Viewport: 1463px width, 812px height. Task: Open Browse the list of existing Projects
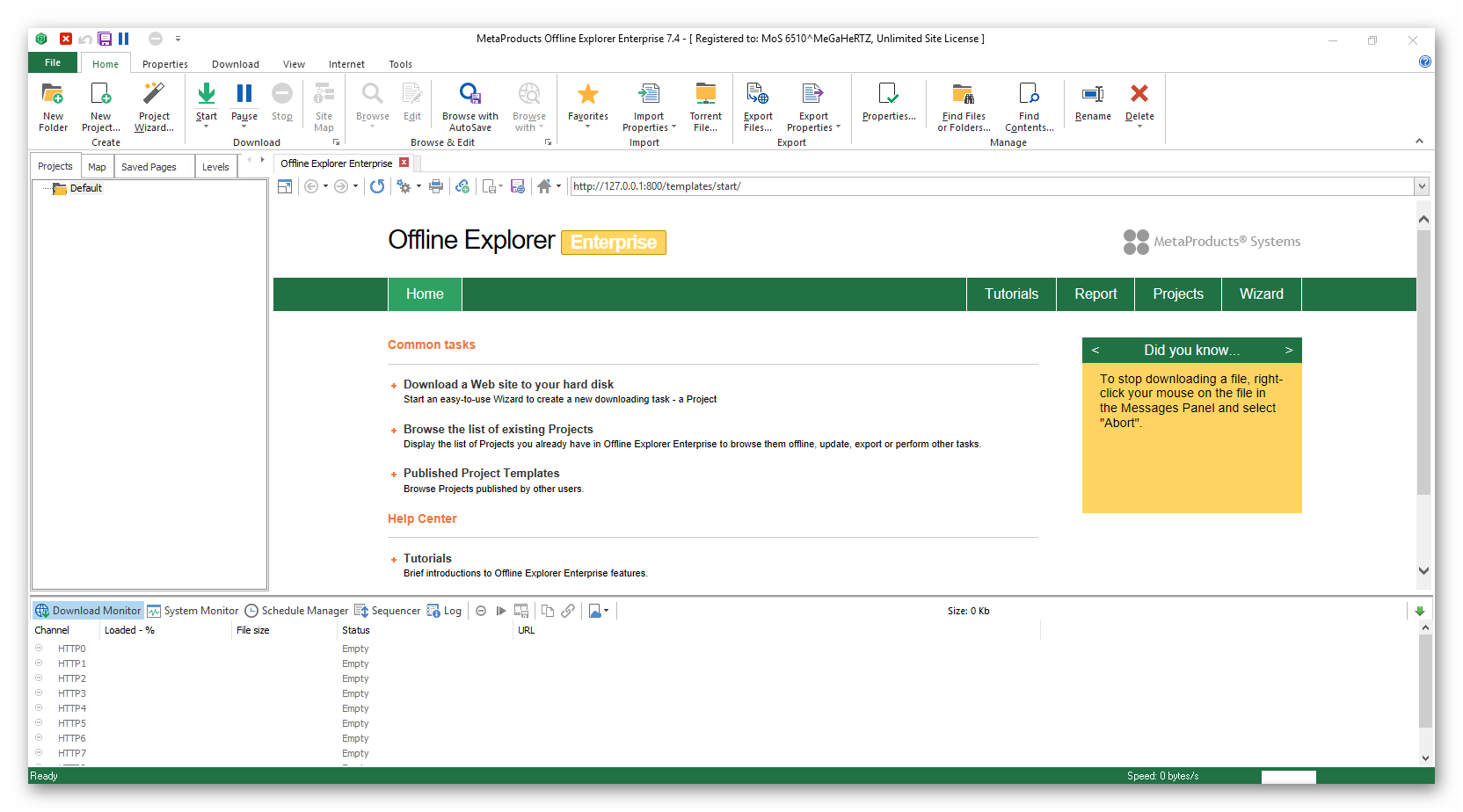pos(498,429)
